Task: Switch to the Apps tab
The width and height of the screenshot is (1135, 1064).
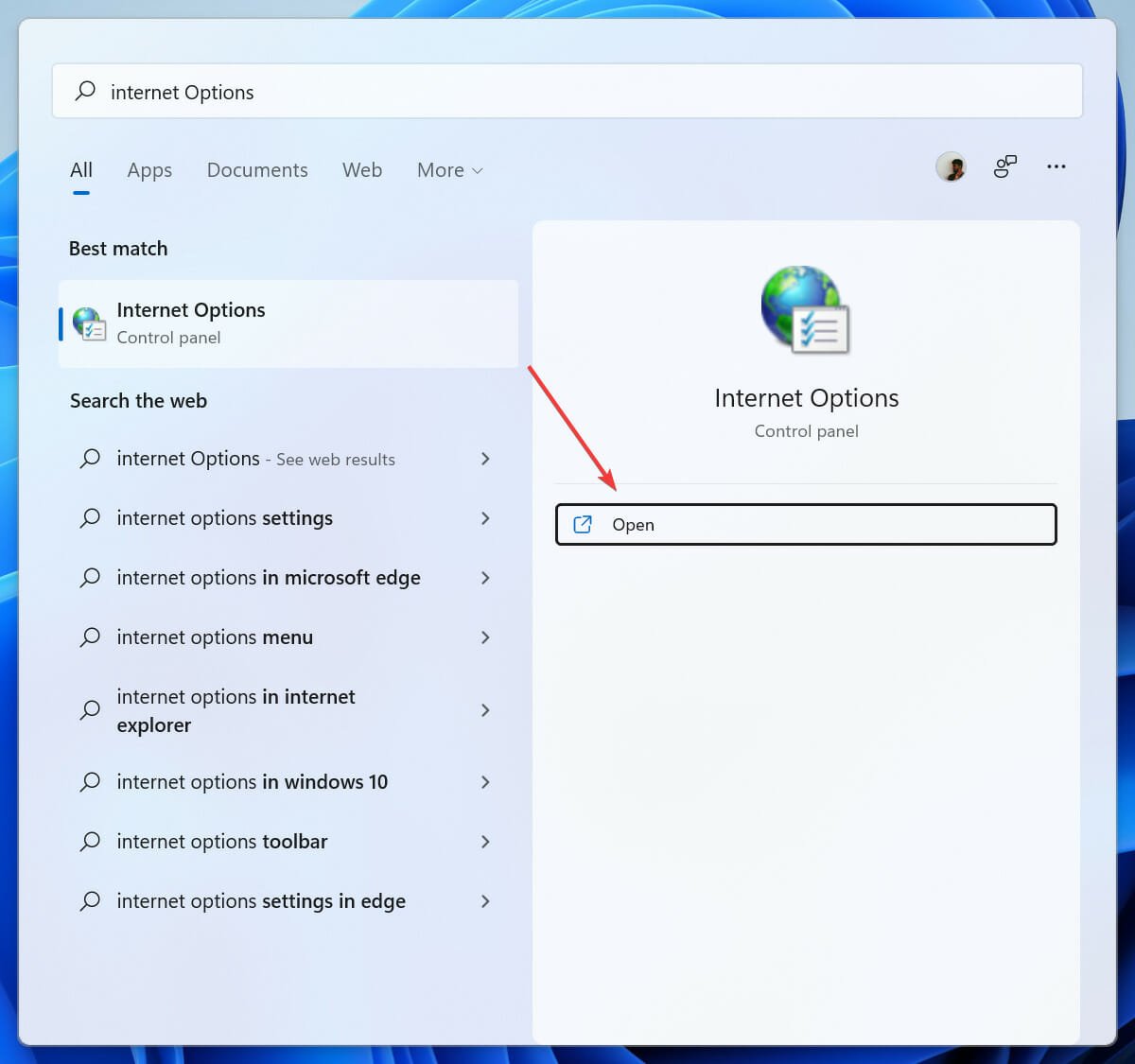Action: pyautogui.click(x=149, y=170)
